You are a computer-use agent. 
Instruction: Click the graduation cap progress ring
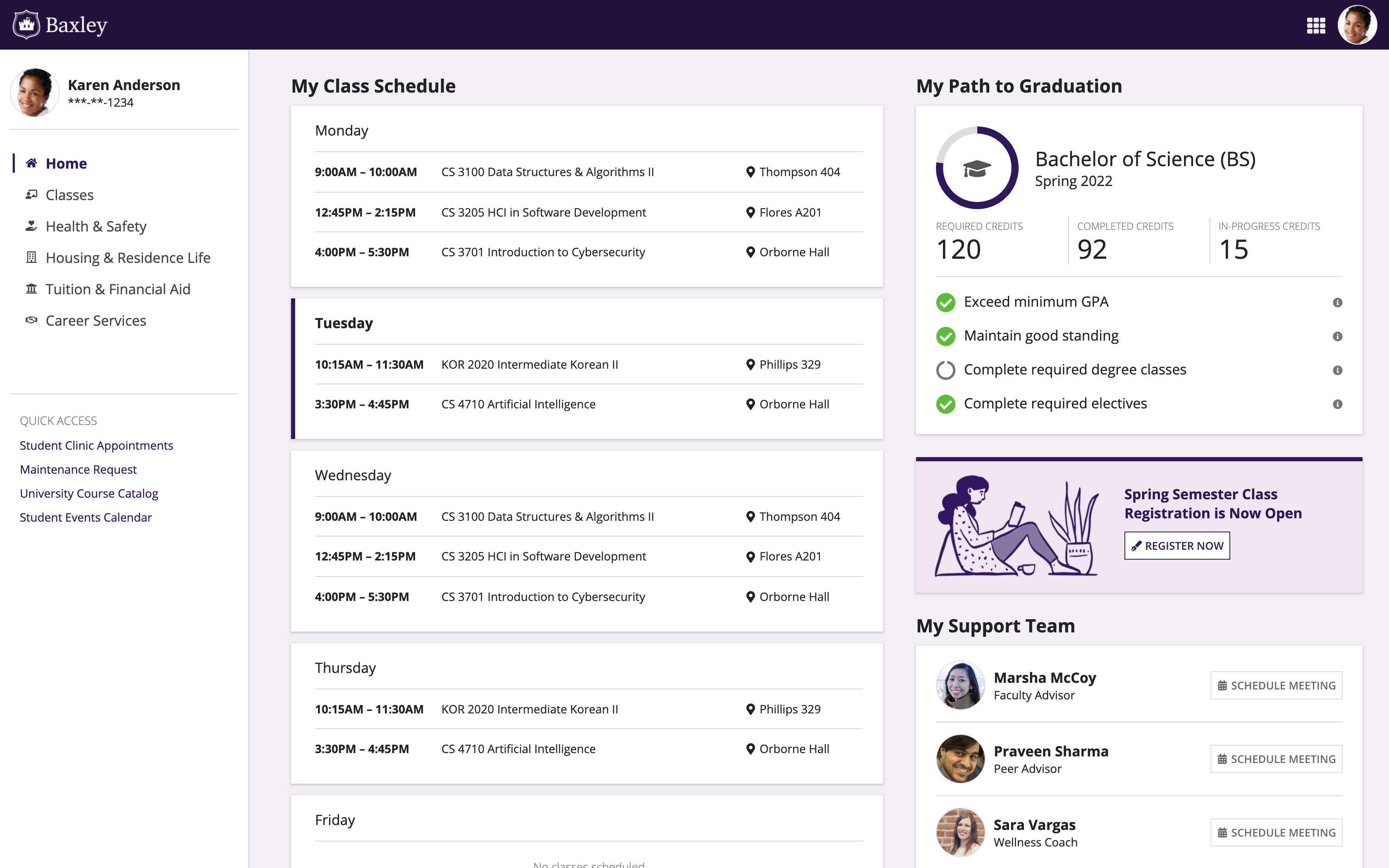click(977, 168)
